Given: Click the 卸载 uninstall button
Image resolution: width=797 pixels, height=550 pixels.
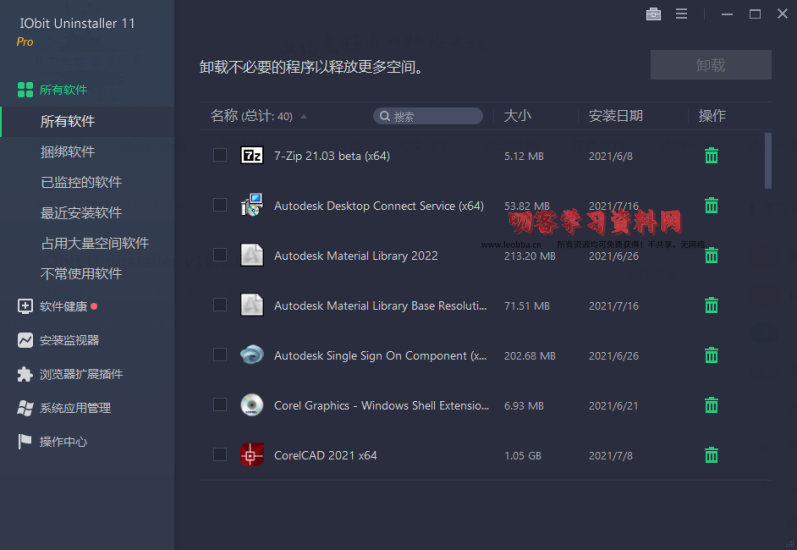Looking at the screenshot, I should click(711, 65).
